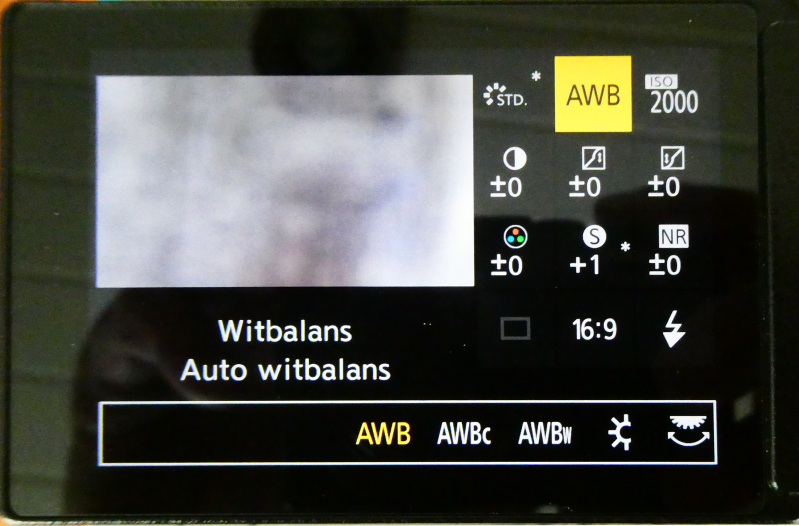Tap the live preview thumbnail image
The image size is (799, 526).
[x=285, y=181]
